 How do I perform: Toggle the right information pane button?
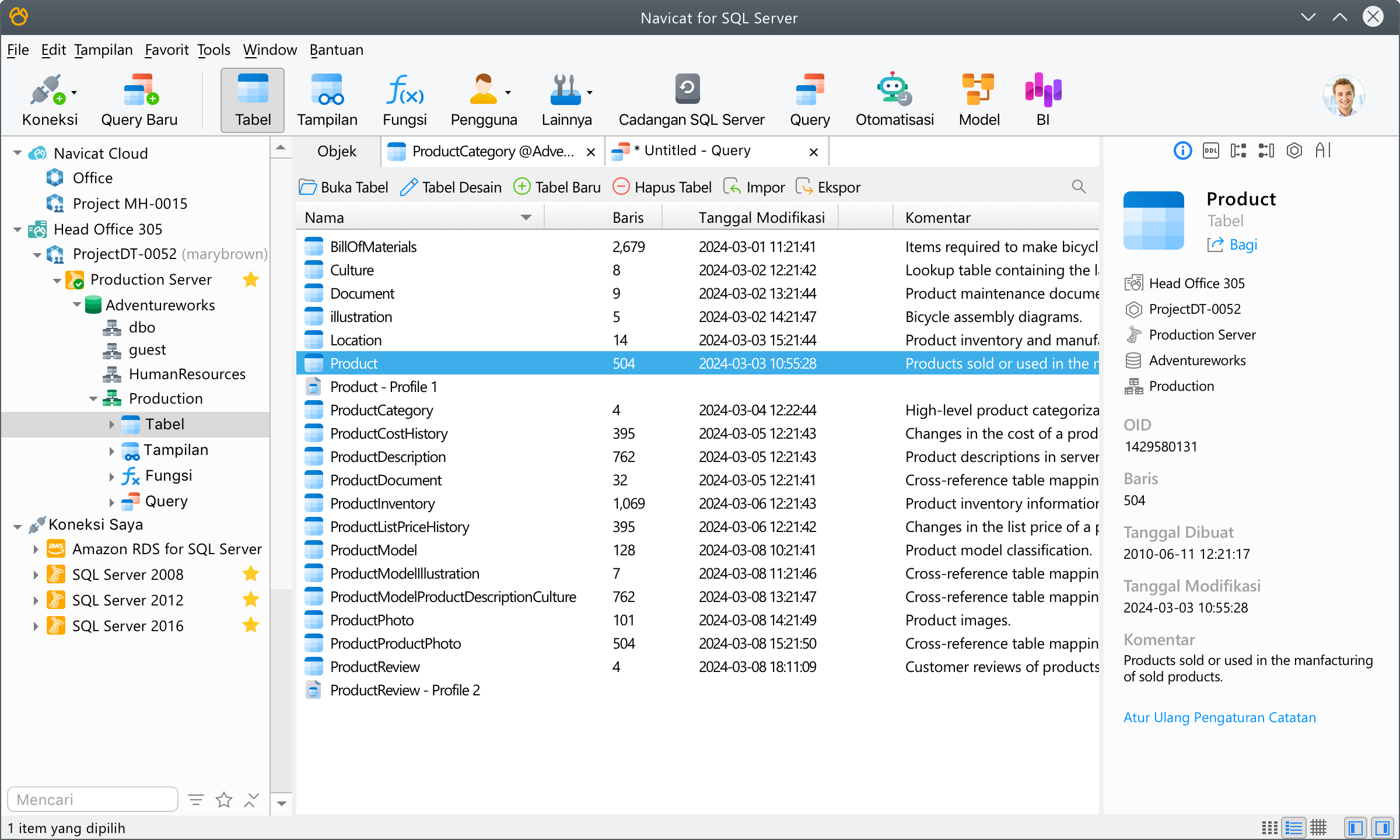[1382, 828]
